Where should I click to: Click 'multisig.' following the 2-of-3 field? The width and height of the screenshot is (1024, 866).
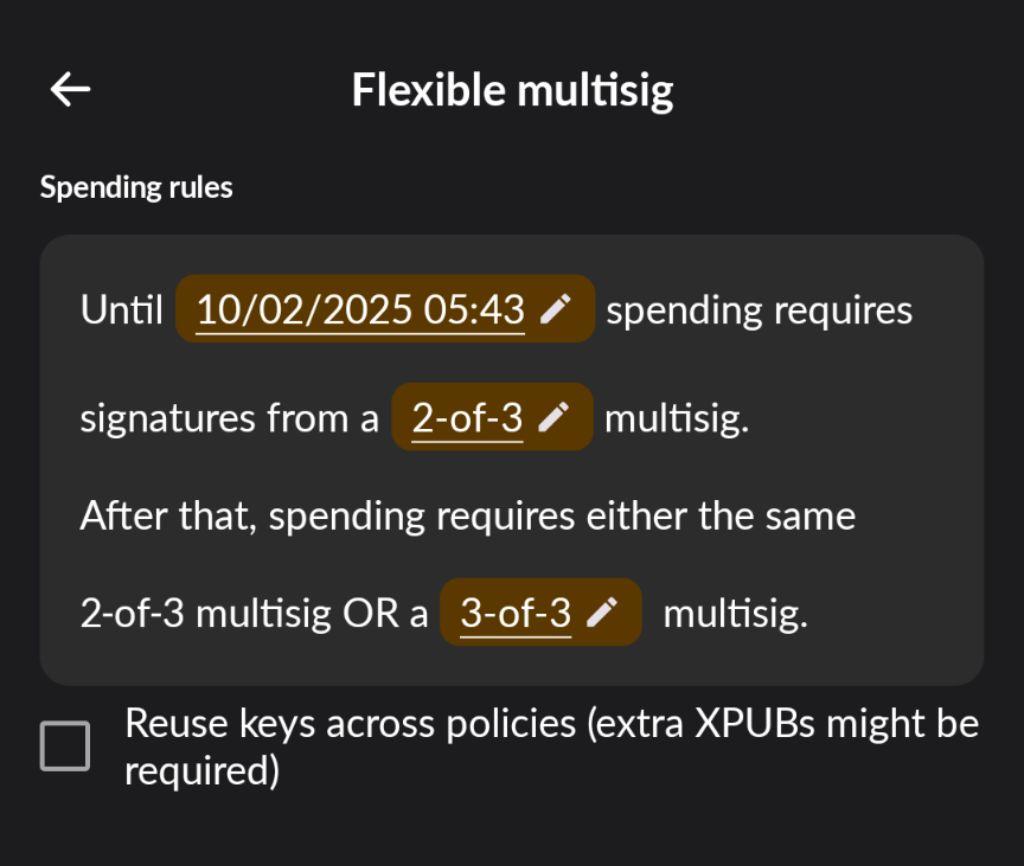pos(676,418)
